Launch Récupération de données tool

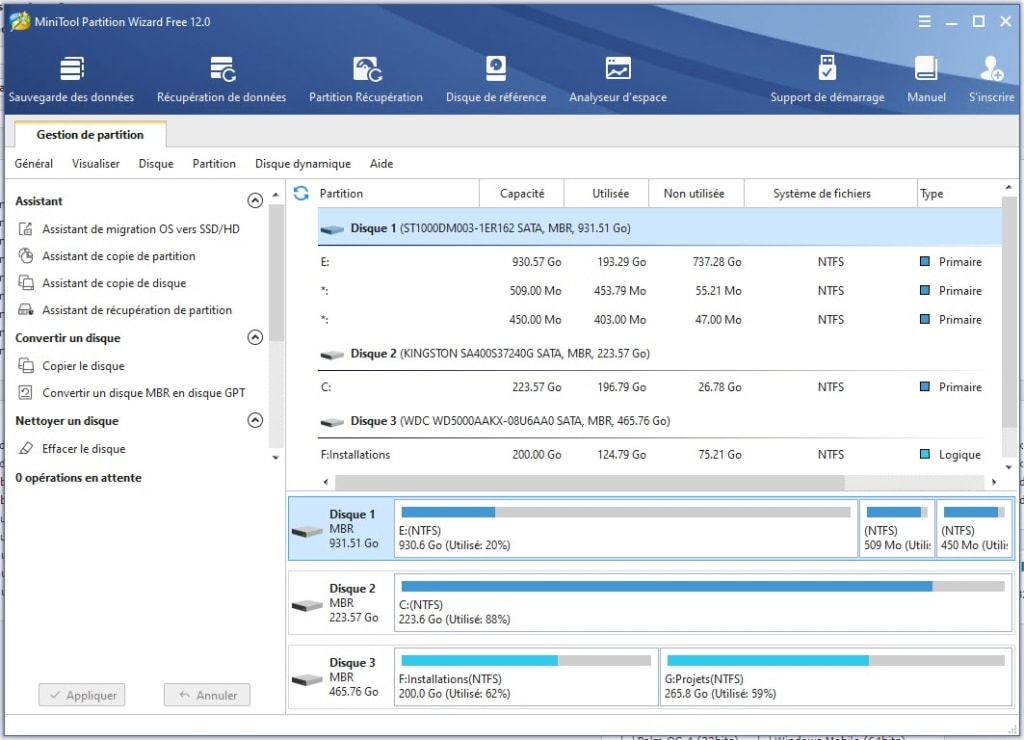(x=221, y=80)
